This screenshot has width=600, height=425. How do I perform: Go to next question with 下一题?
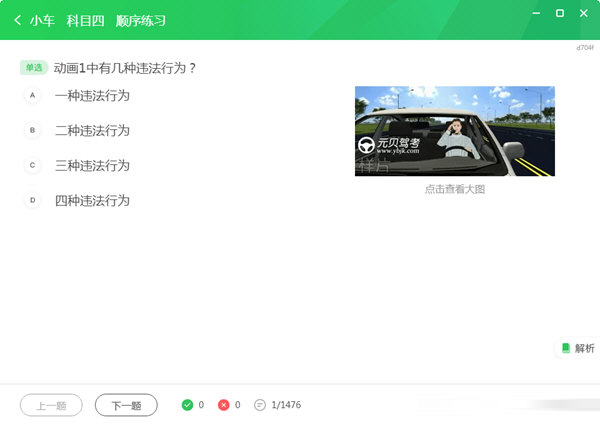126,405
